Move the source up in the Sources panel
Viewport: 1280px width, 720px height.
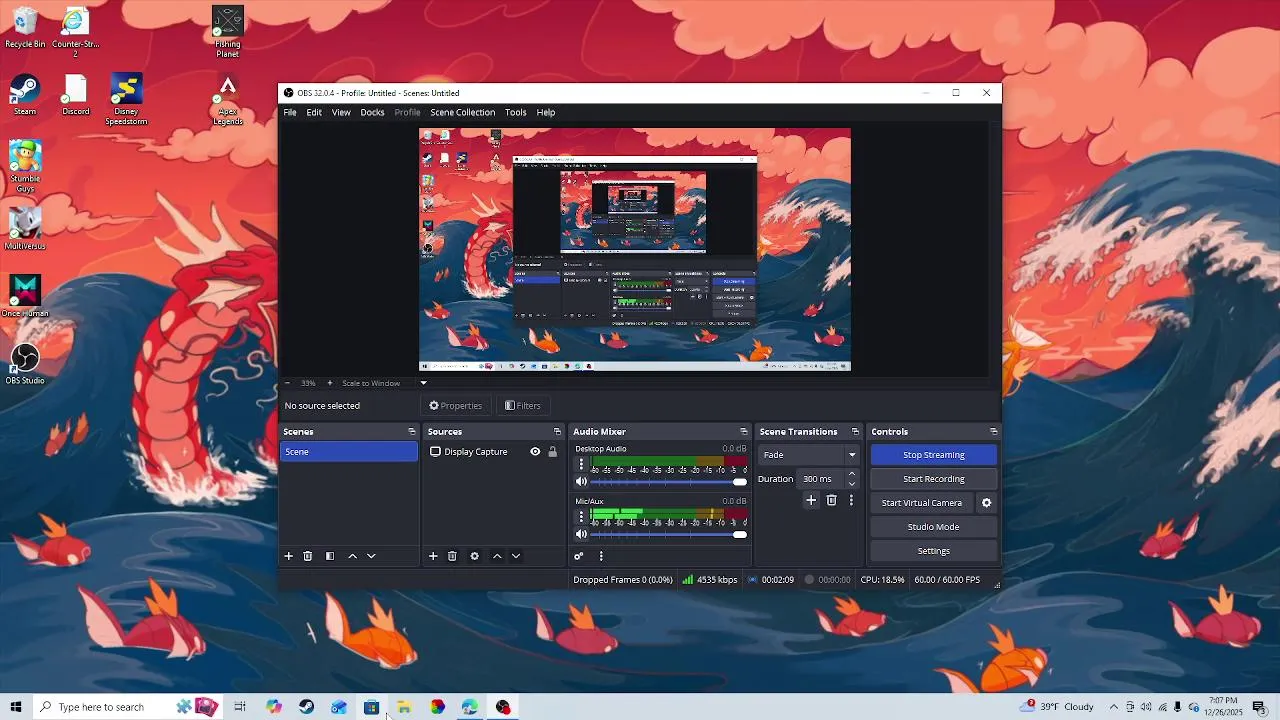coord(497,556)
